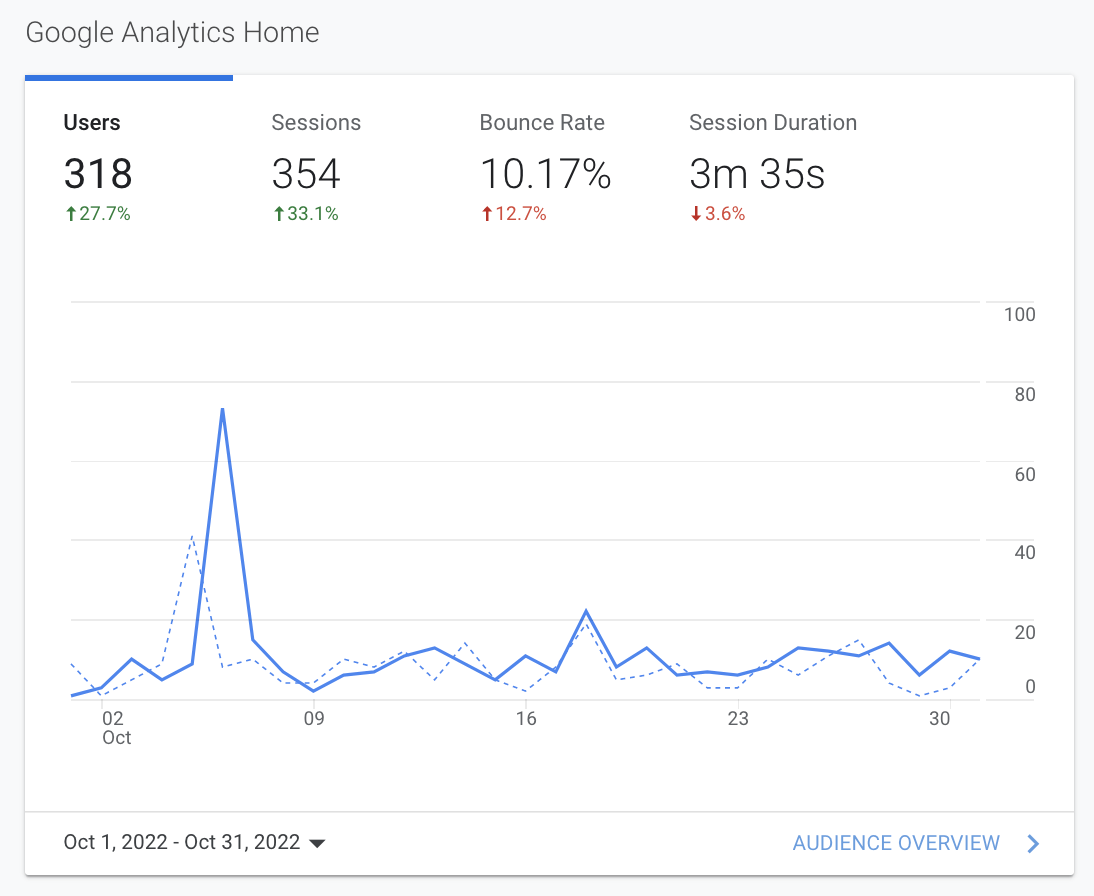Image resolution: width=1094 pixels, height=896 pixels.
Task: Switch to the Bounce Rate tab
Action: [x=545, y=167]
